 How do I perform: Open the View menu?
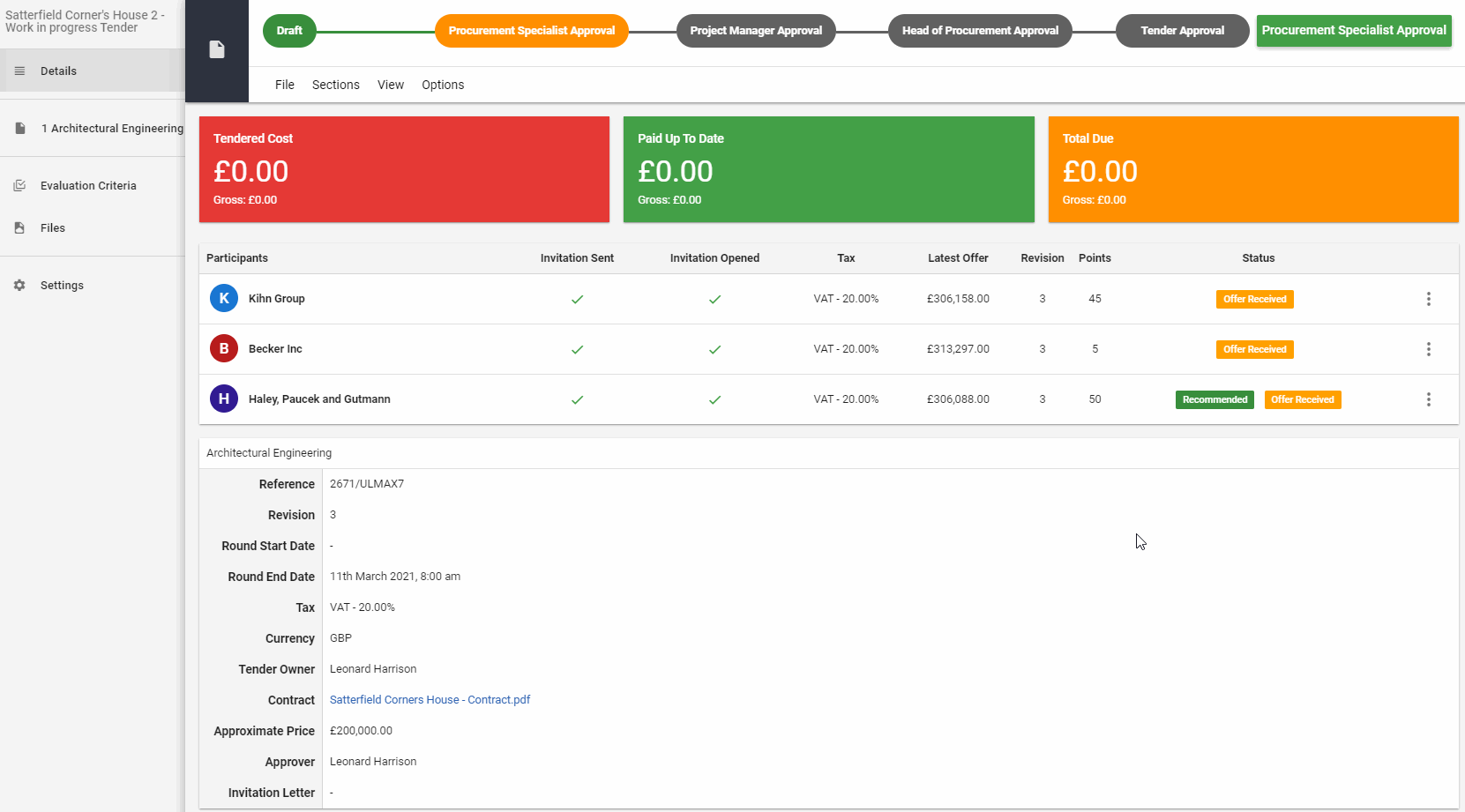(x=390, y=85)
